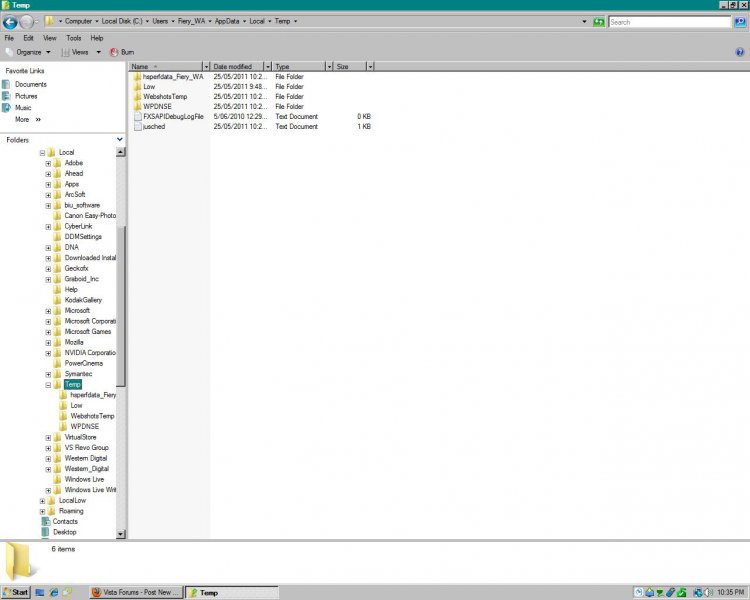
Task: Click the volume icon in system tray
Action: (x=709, y=593)
